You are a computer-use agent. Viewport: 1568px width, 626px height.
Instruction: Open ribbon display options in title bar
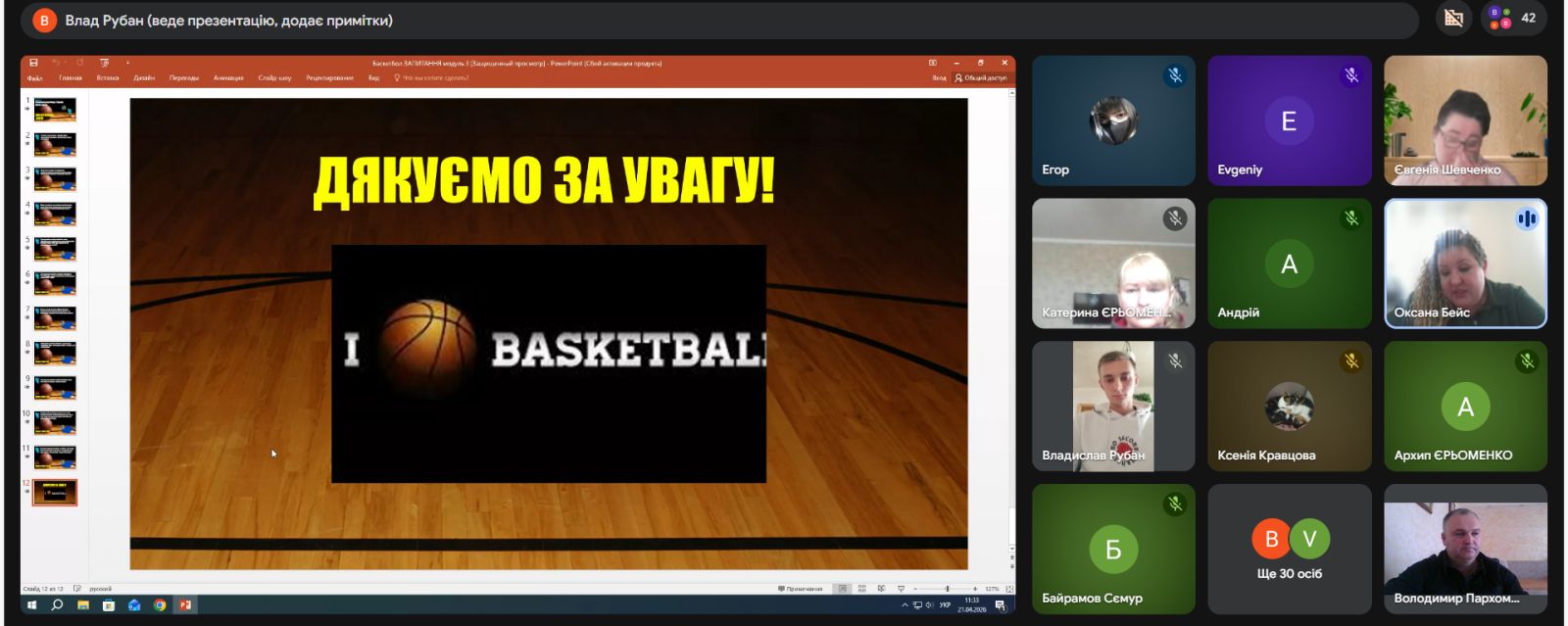coord(932,63)
